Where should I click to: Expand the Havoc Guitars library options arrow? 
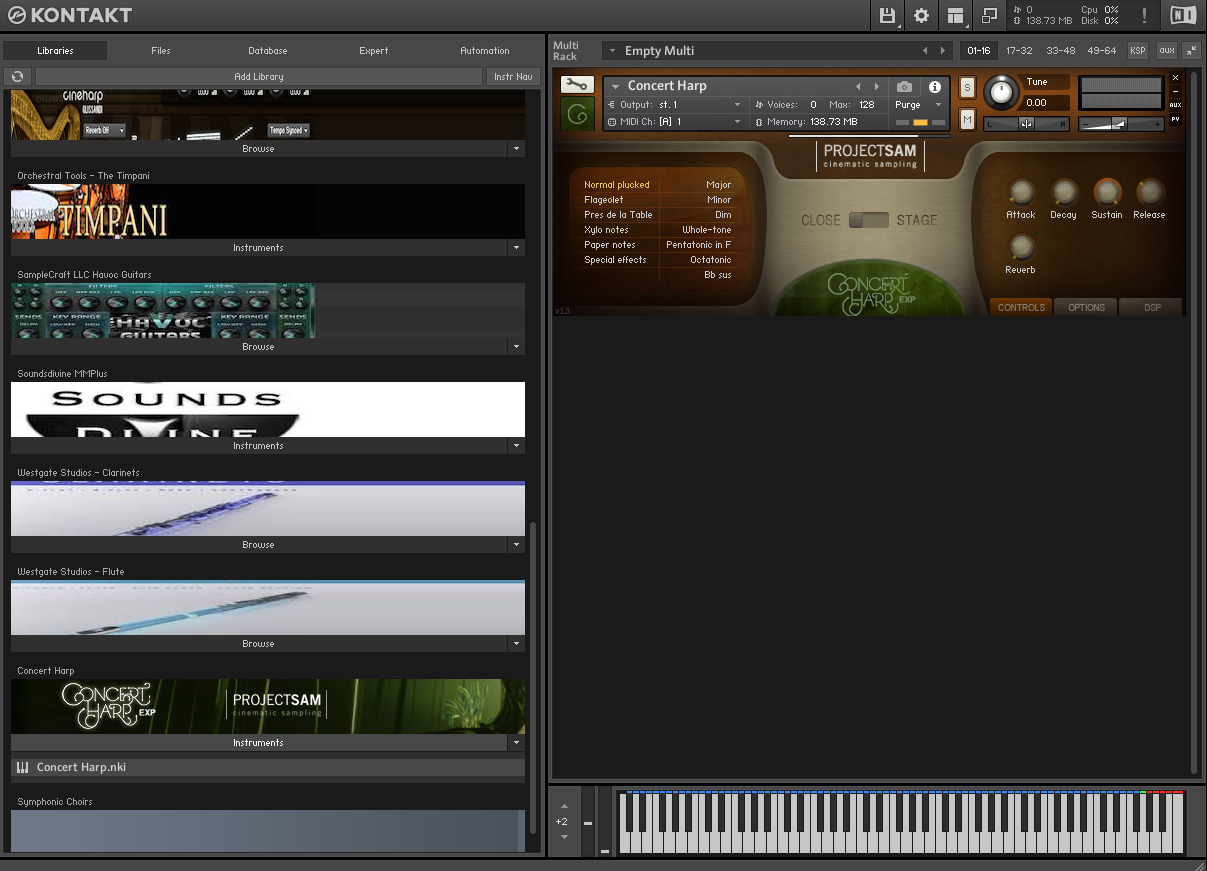click(516, 347)
